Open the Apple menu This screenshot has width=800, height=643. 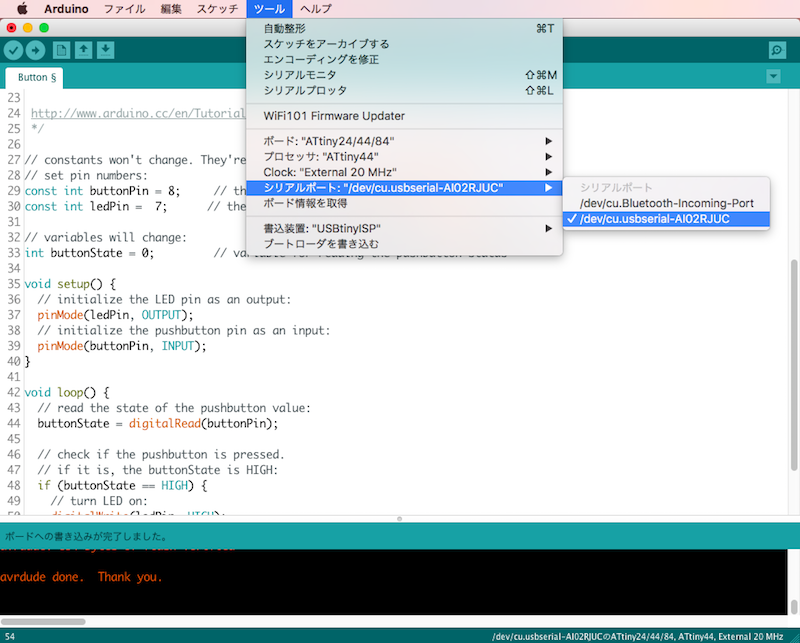(x=22, y=9)
